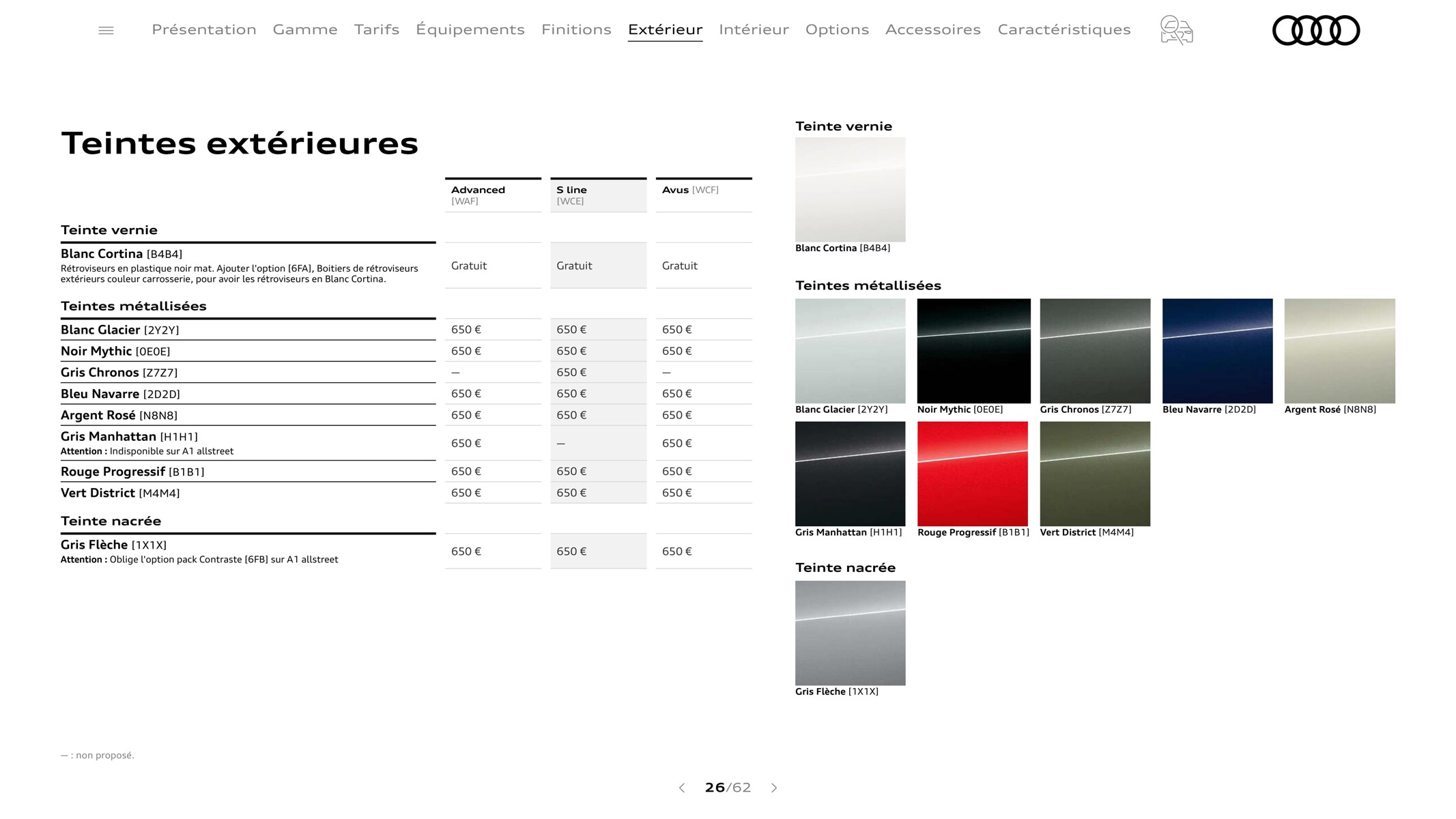Click the Gris Chronos [Z7Z7] table row label
Screen dimensions: 1456x819
pos(119,373)
